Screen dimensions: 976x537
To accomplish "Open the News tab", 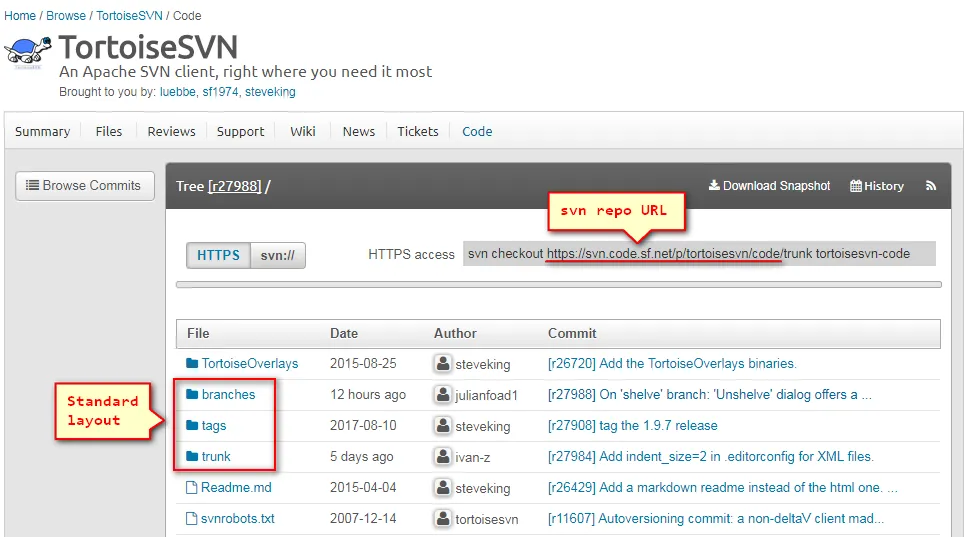I will coord(359,131).
